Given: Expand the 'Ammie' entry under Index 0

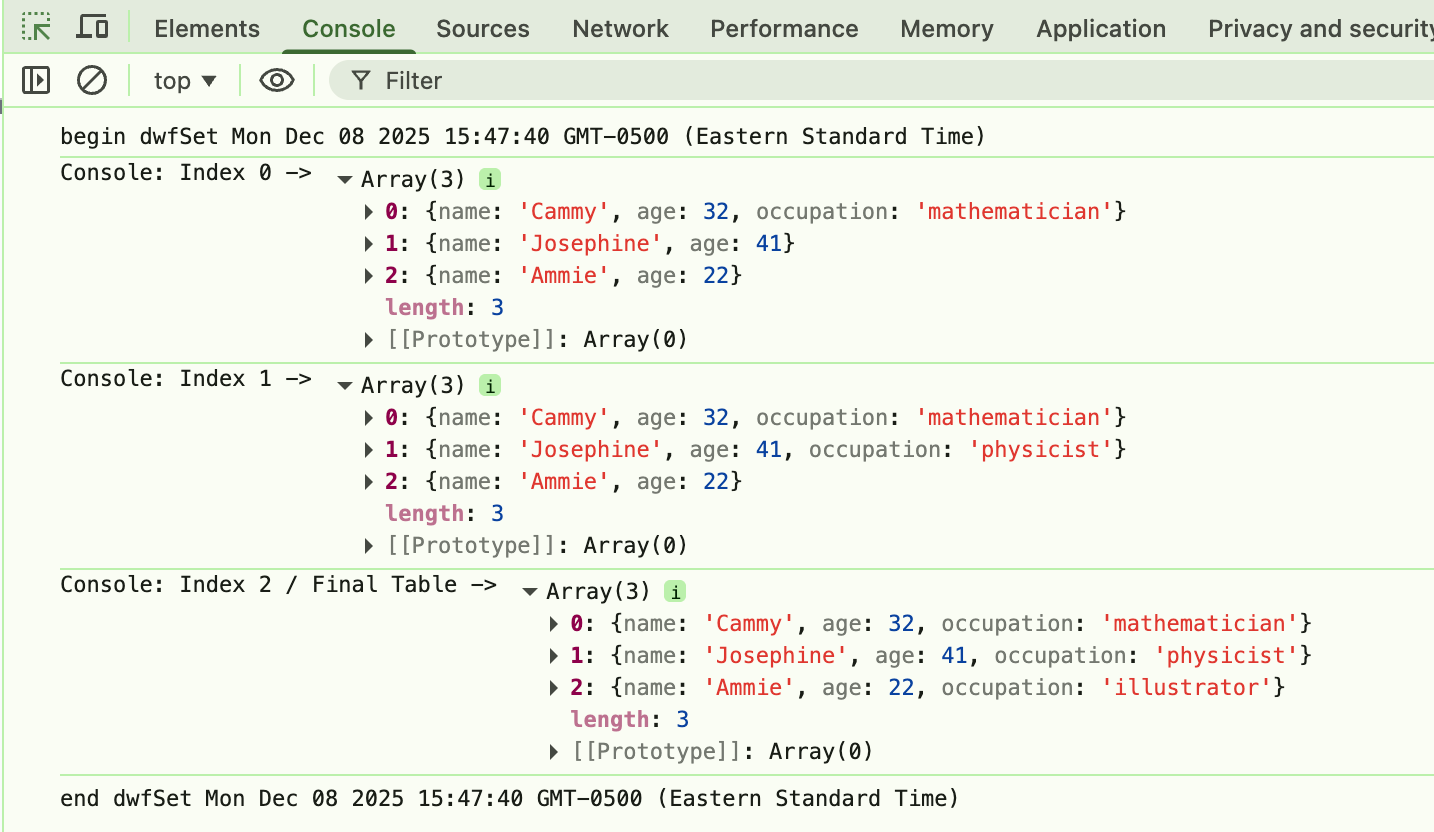Looking at the screenshot, I should (369, 275).
